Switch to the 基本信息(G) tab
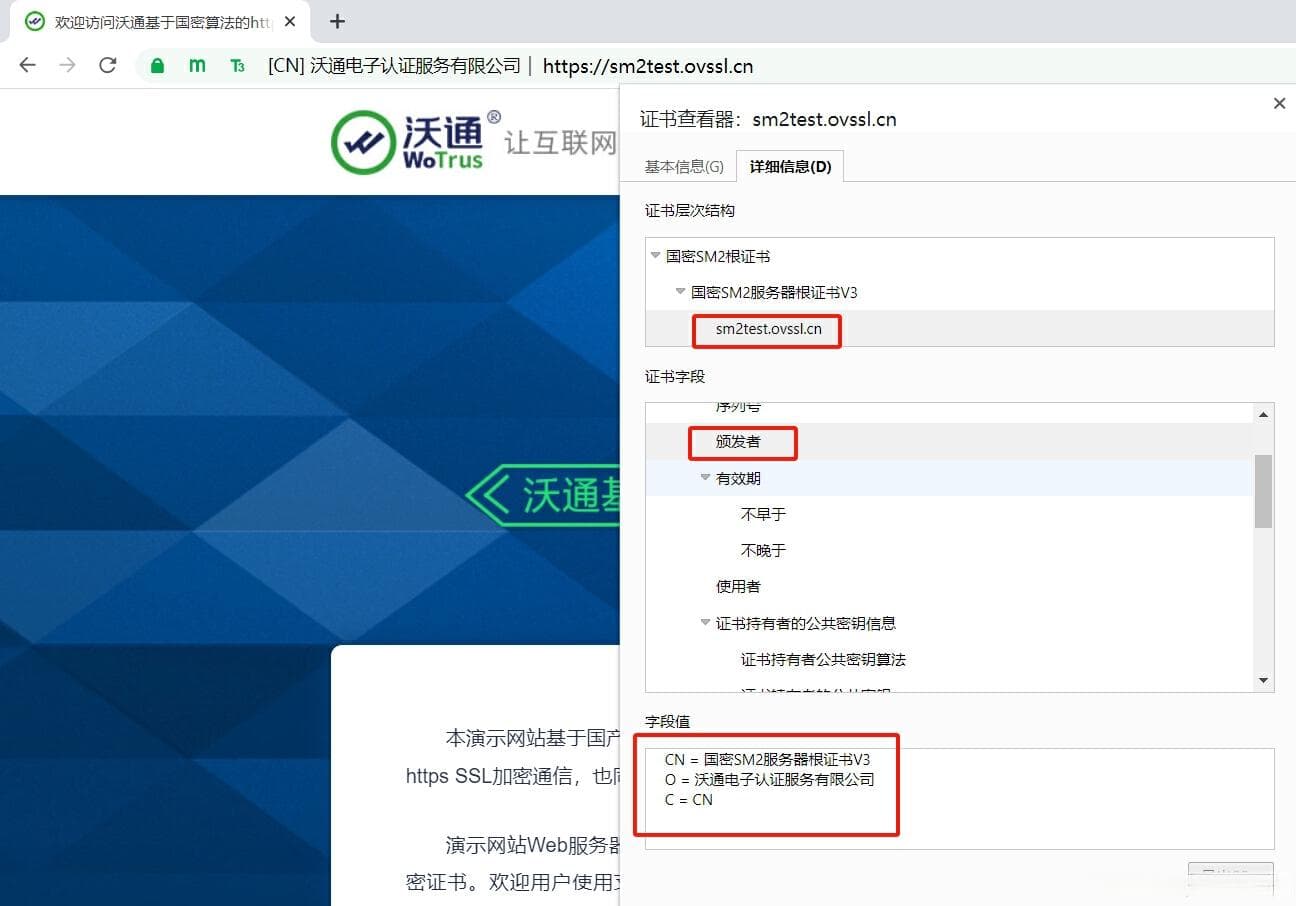1296x906 pixels. 684,167
